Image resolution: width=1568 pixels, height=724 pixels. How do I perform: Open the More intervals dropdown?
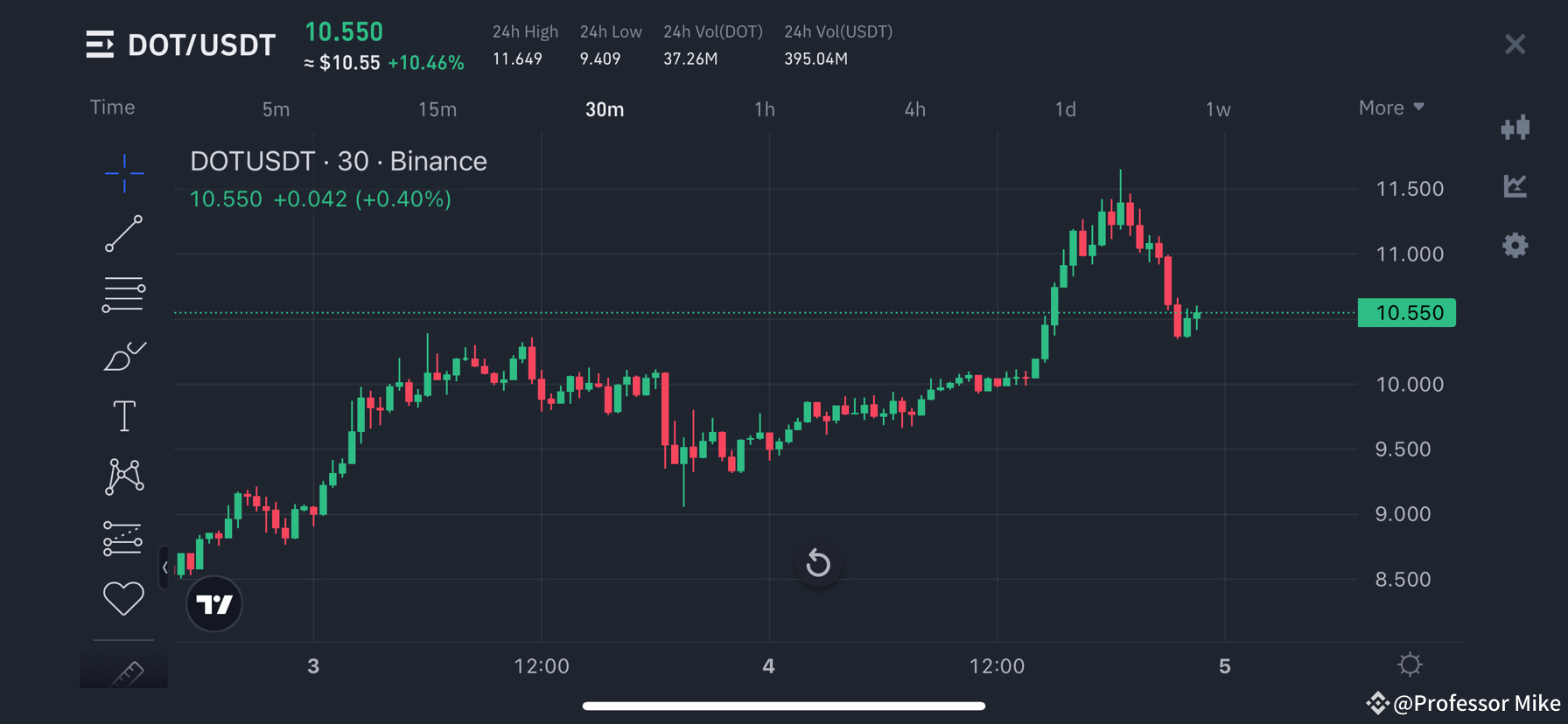coord(1390,108)
